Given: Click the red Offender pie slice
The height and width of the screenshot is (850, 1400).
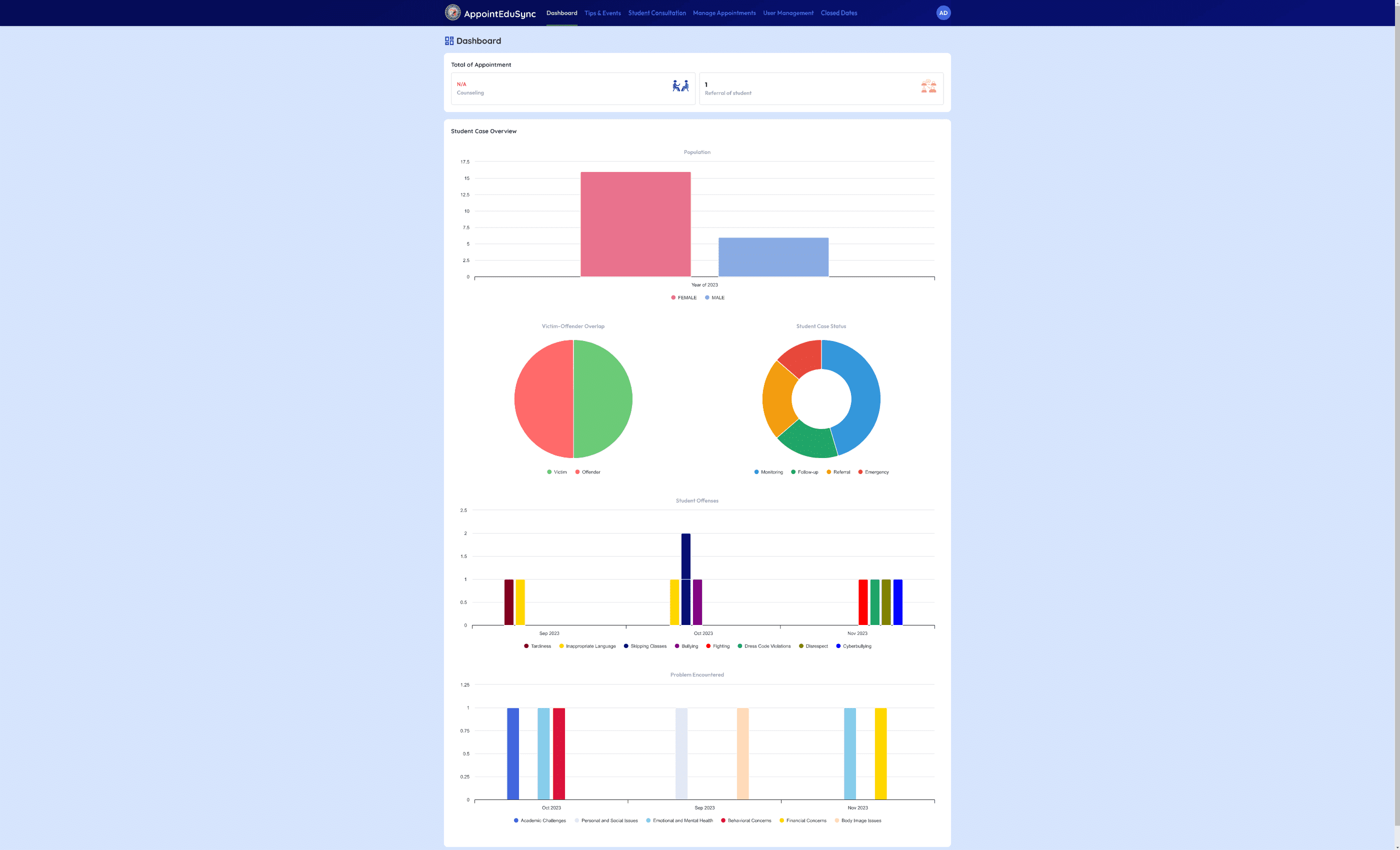Looking at the screenshot, I should coord(544,399).
